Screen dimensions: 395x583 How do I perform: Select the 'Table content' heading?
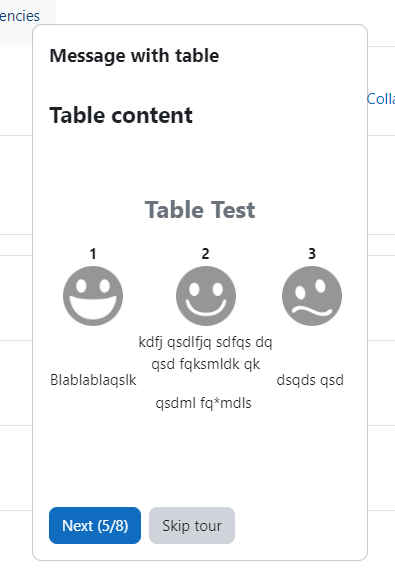point(121,115)
